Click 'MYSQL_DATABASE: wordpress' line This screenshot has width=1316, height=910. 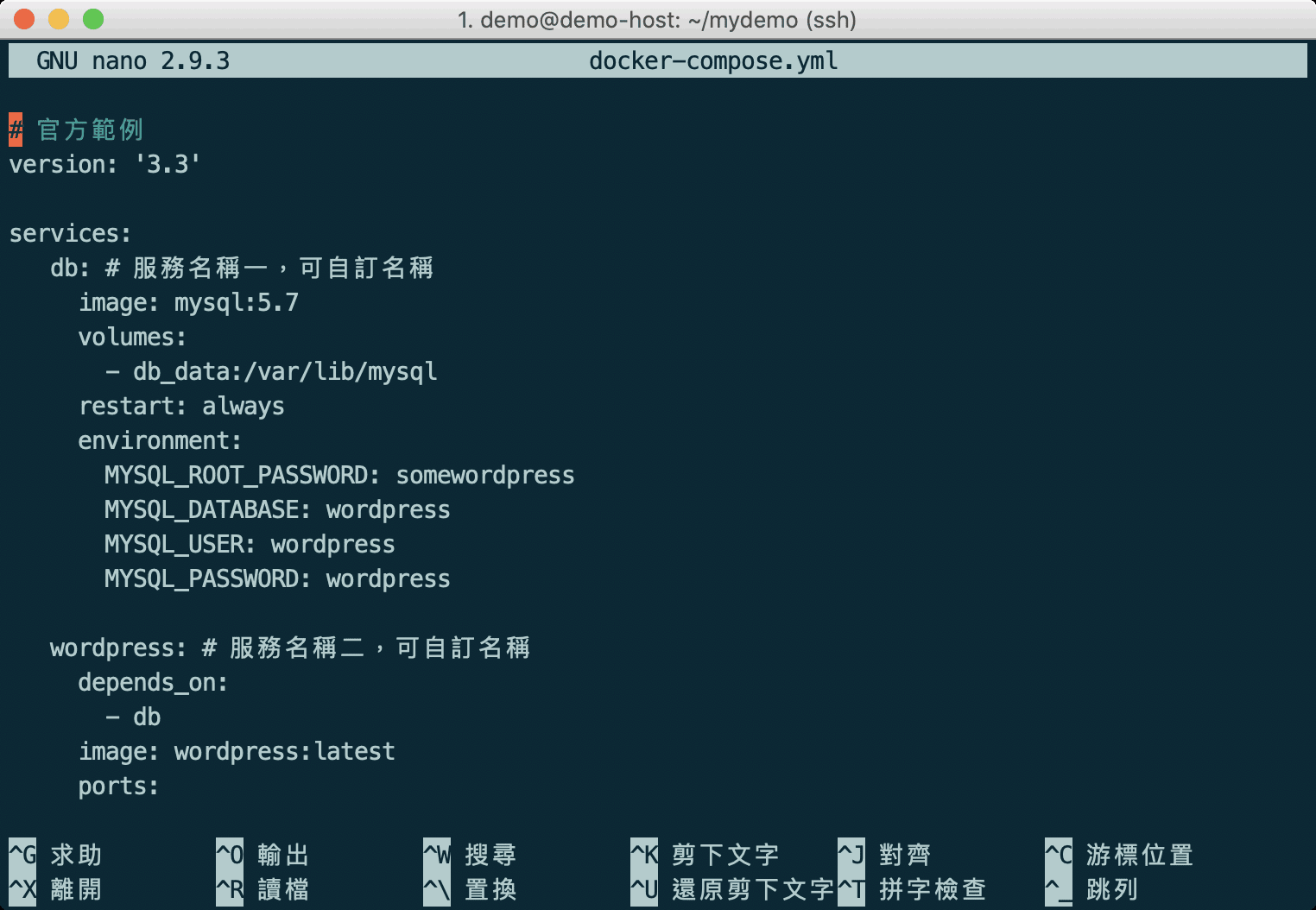click(277, 509)
